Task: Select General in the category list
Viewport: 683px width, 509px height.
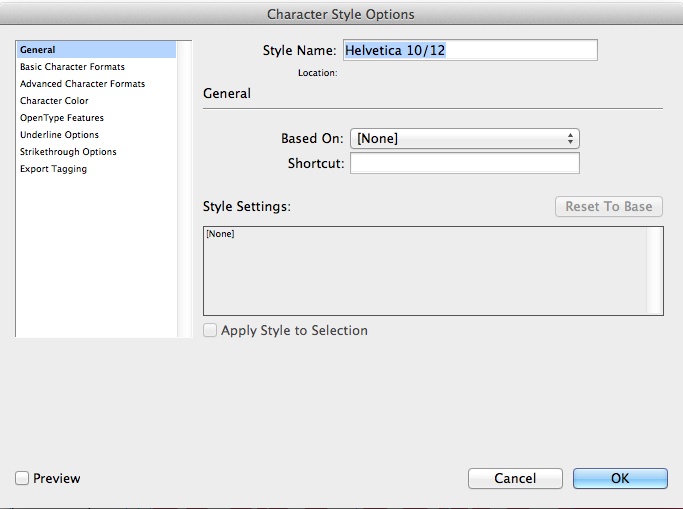Action: [x=38, y=49]
